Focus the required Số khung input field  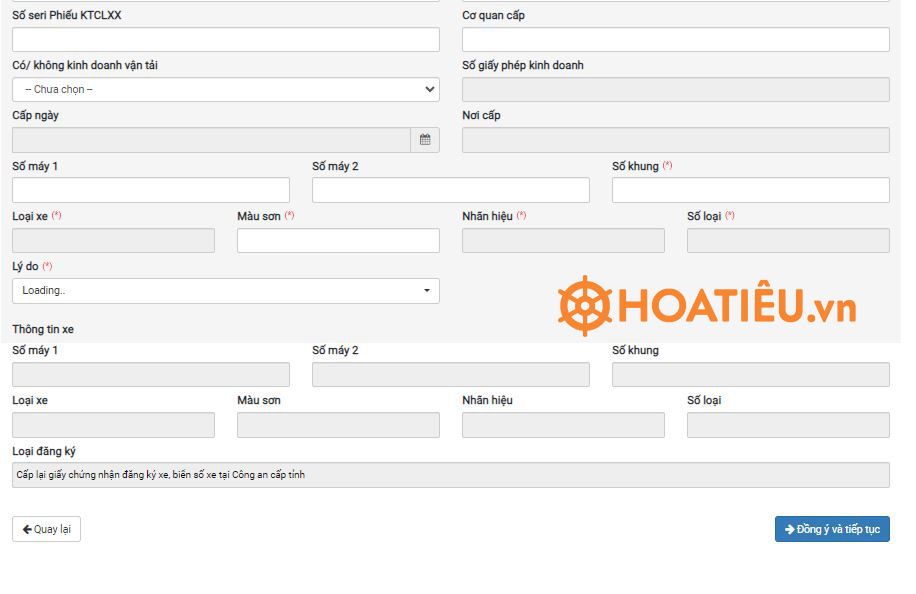coord(750,190)
